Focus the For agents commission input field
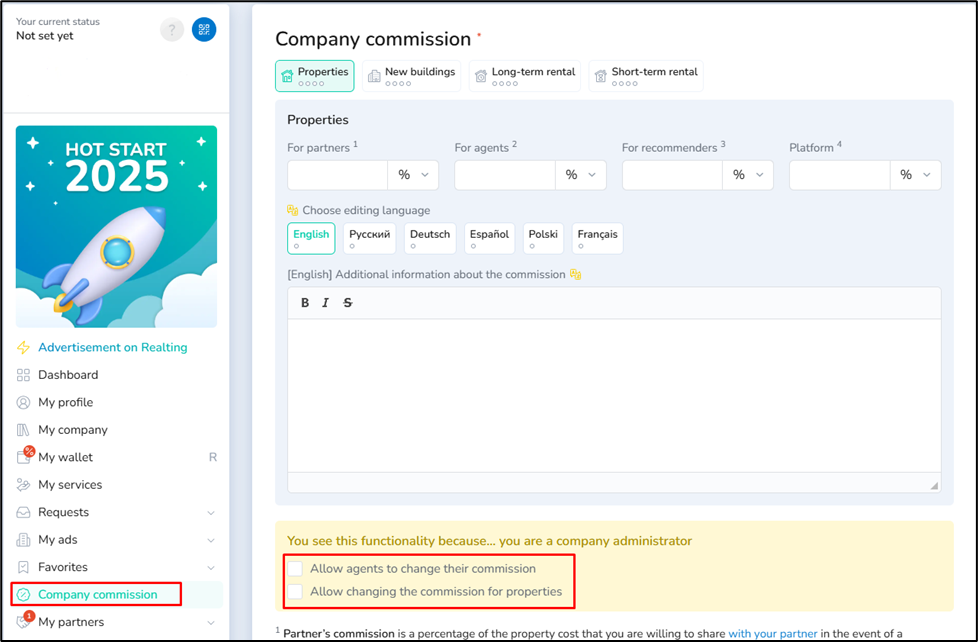This screenshot has width=978, height=642. pos(505,175)
